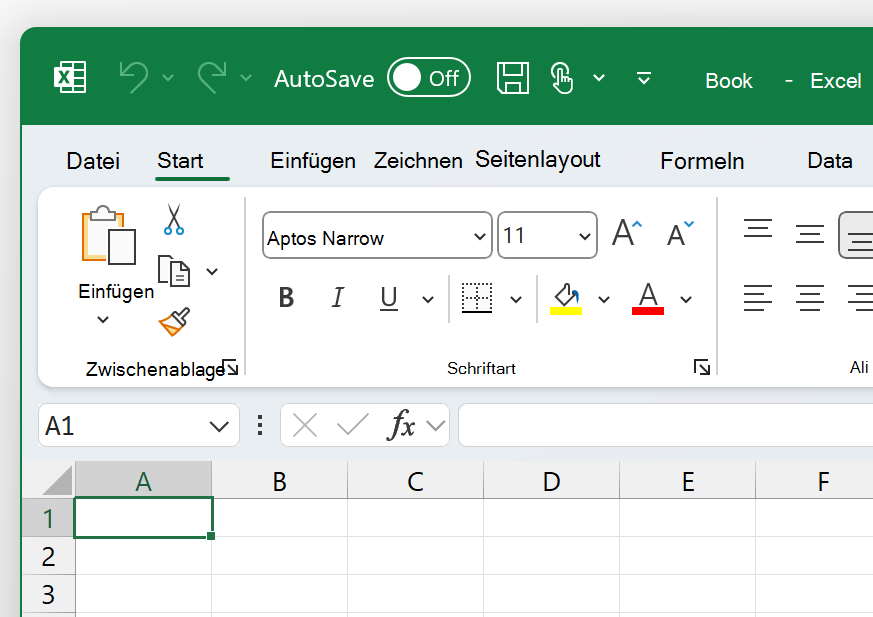Open the fill color palette dropdown
This screenshot has height=617, width=873.
pos(604,300)
